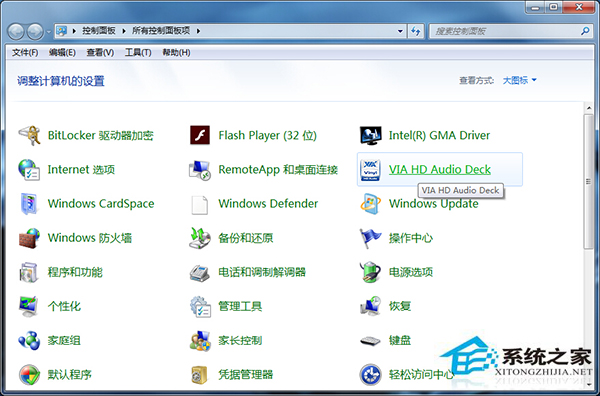Open the Windows Defender text link
The height and width of the screenshot is (396, 600).
click(x=268, y=204)
